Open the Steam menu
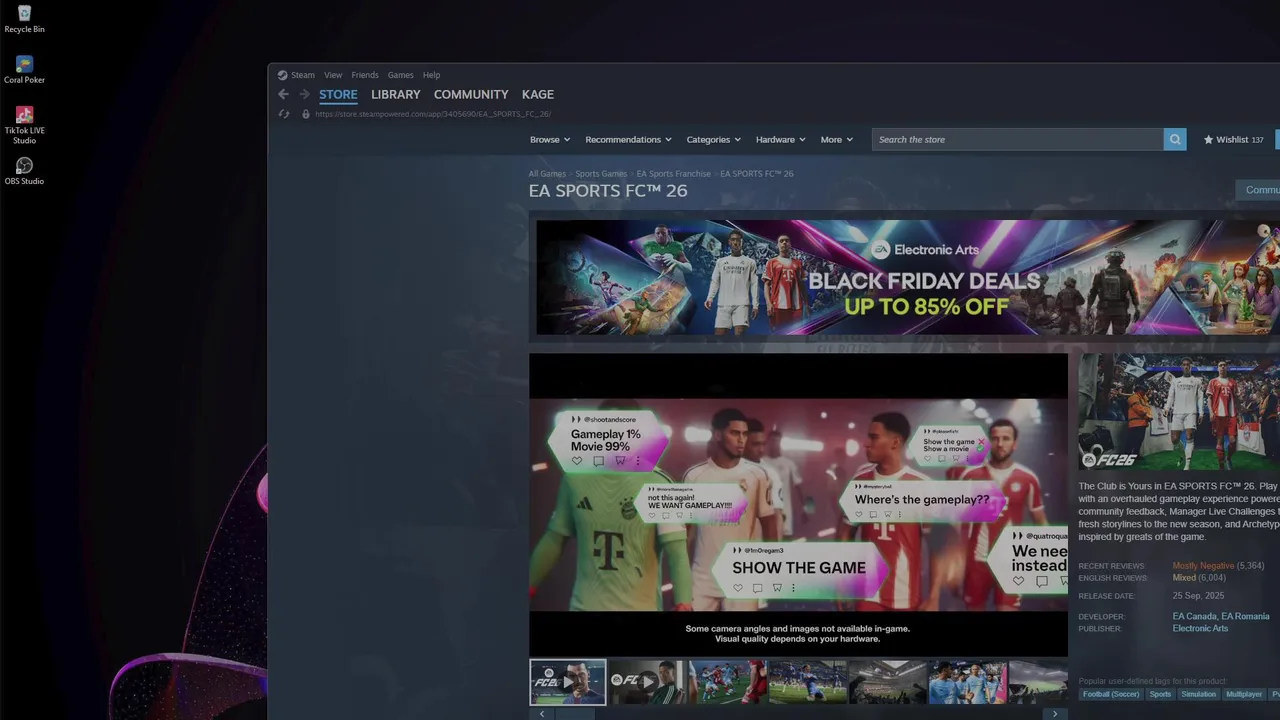 coord(302,75)
